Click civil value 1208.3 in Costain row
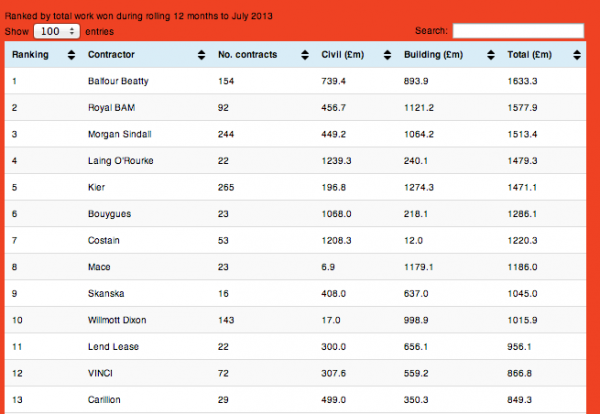 click(336, 240)
